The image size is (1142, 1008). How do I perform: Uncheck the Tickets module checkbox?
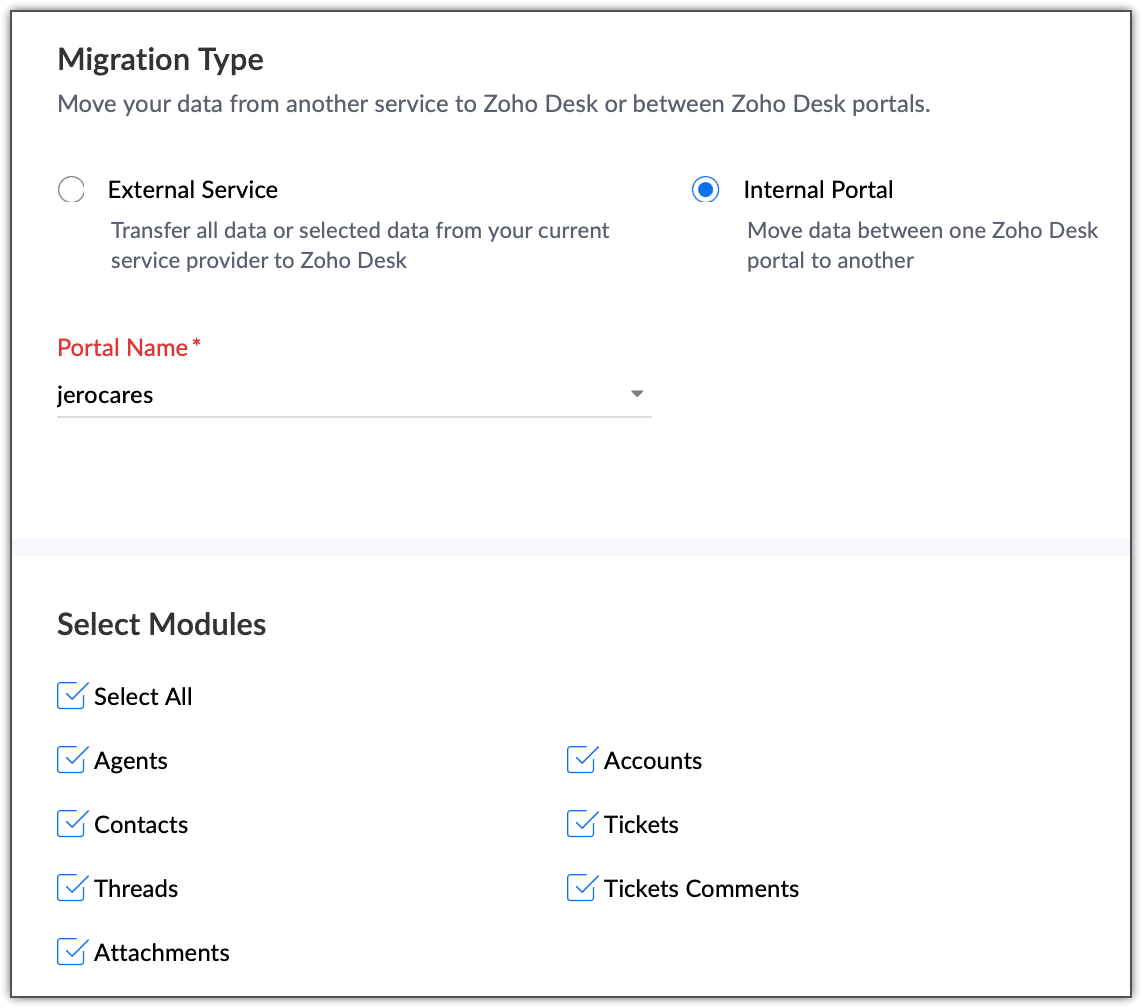[581, 824]
